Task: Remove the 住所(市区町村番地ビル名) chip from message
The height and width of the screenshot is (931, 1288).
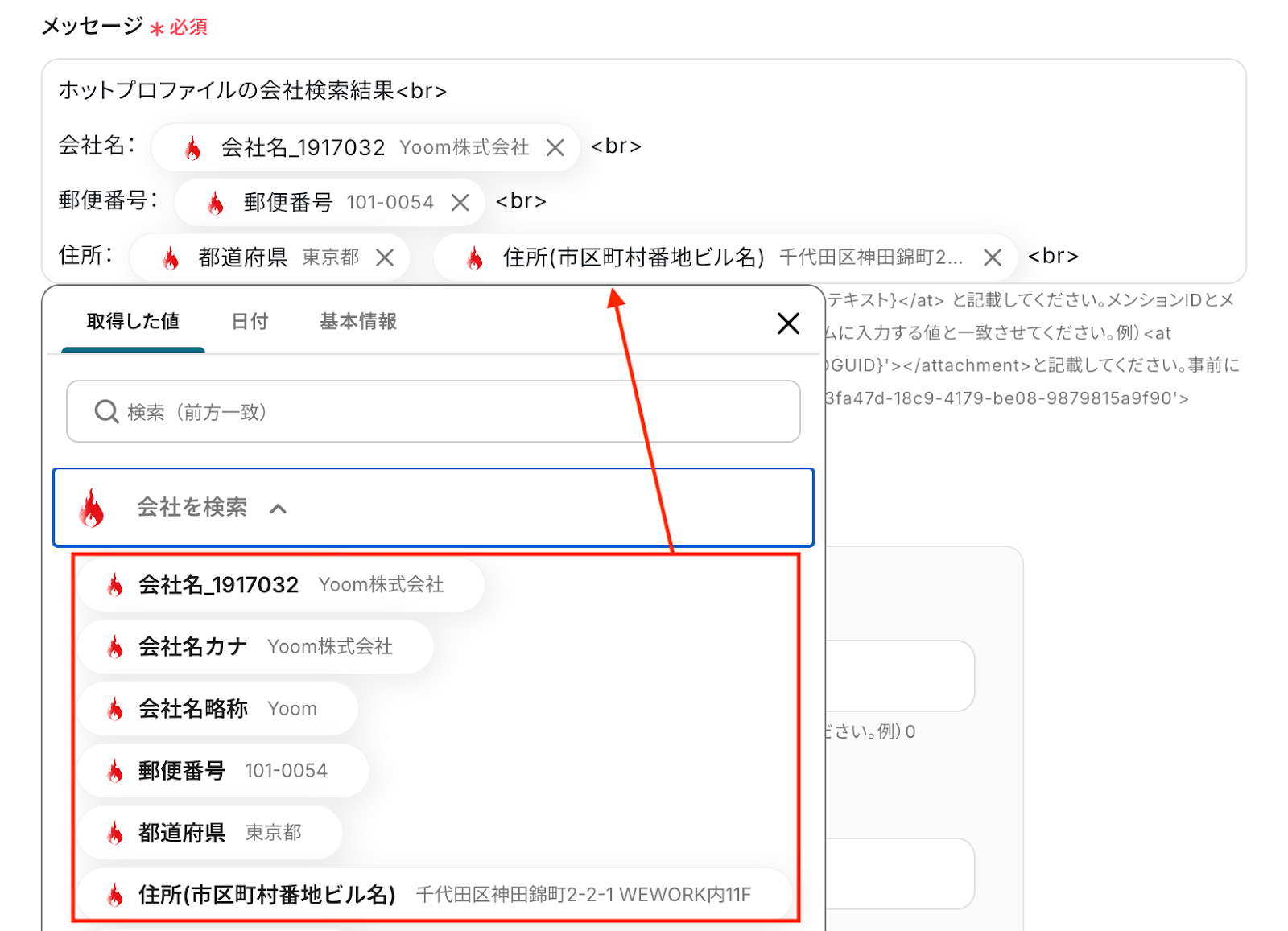Action: pos(993,257)
